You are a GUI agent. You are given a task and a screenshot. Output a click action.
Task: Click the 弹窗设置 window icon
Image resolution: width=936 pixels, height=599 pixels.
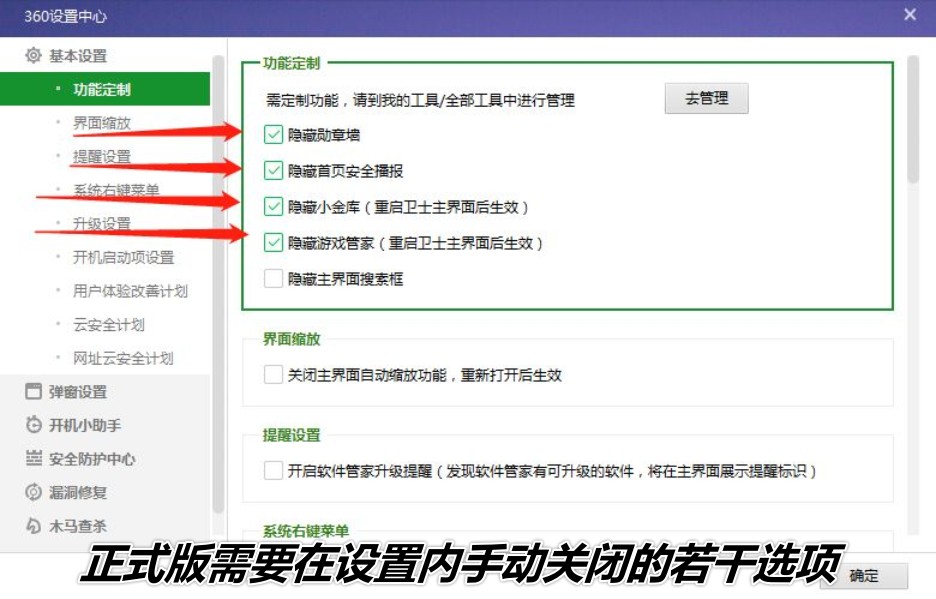(33, 392)
